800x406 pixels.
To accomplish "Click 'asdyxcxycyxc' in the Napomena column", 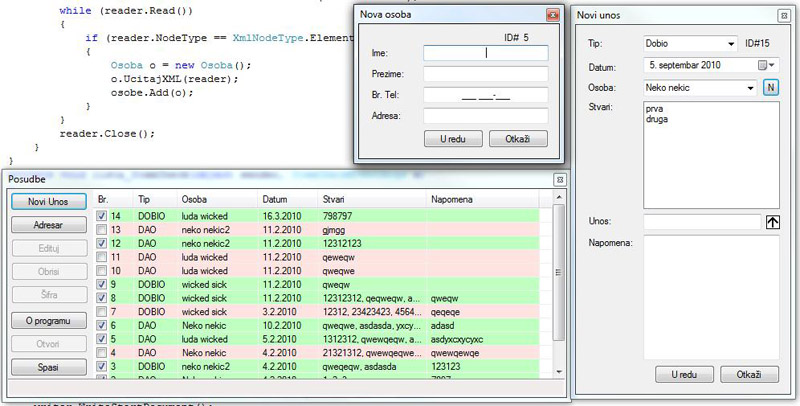I will [457, 339].
